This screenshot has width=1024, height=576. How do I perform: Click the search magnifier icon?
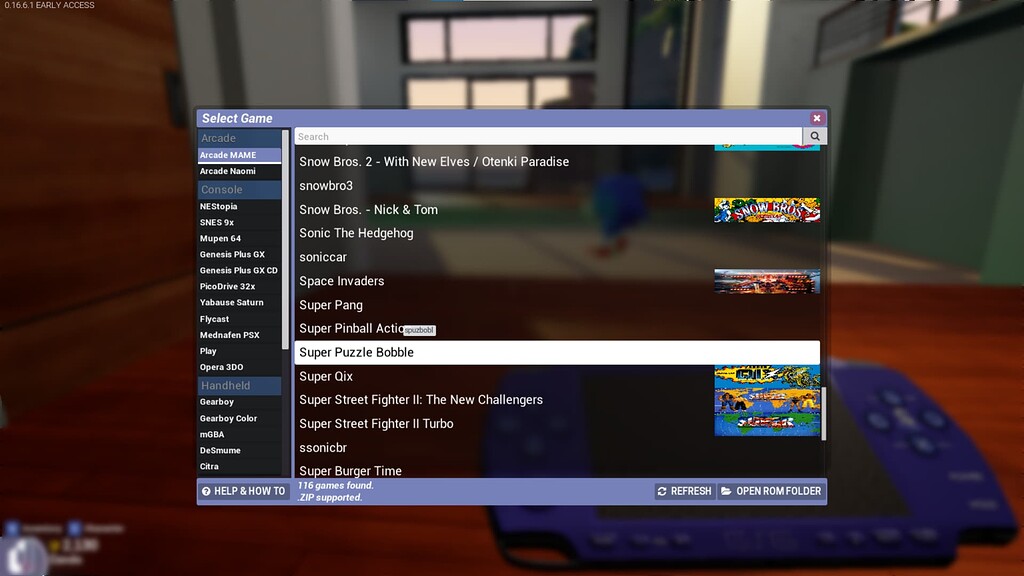click(x=815, y=137)
